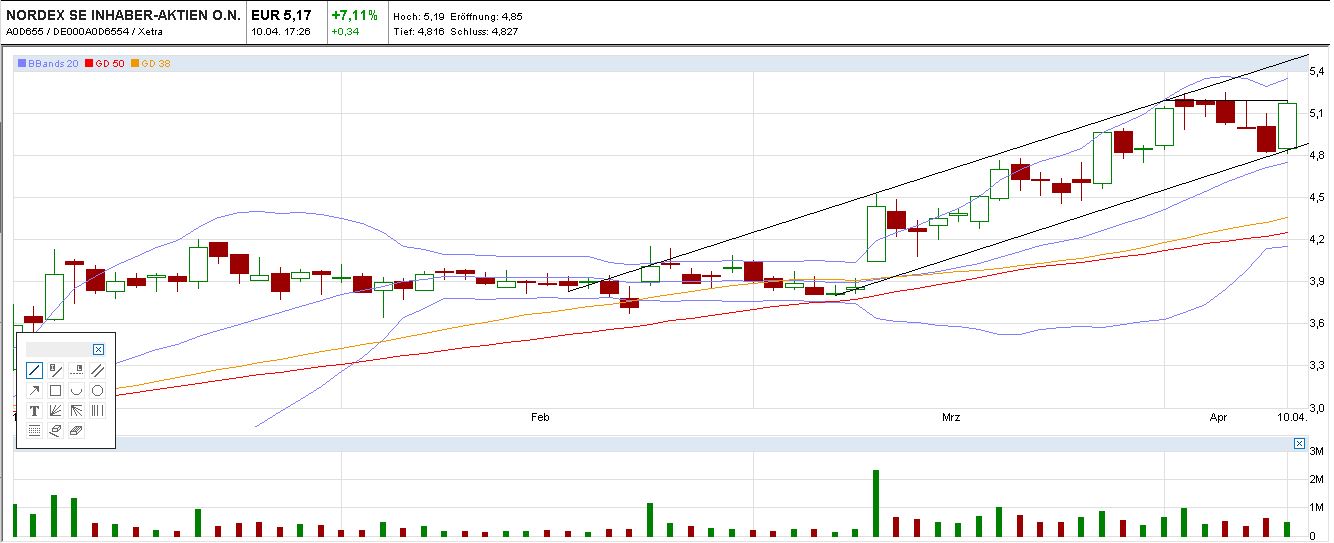Screen dimensions: 1334x543
Task: Click the Feb label on time axis
Action: pyautogui.click(x=541, y=417)
